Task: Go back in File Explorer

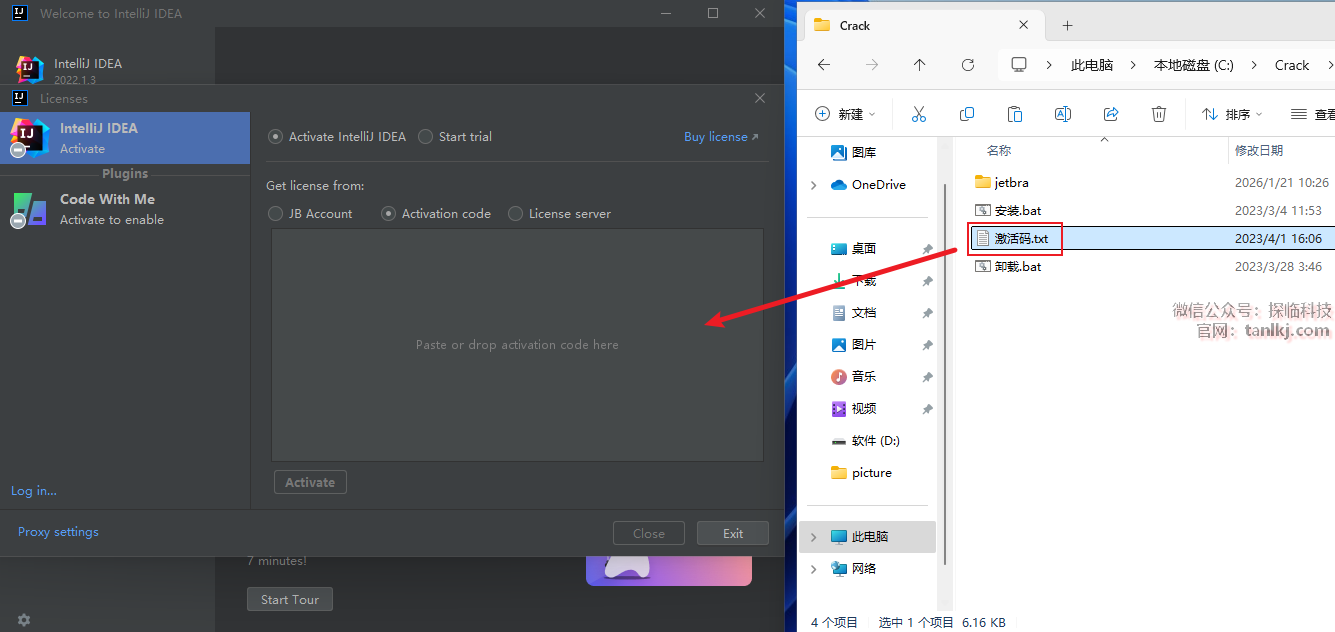Action: point(824,65)
